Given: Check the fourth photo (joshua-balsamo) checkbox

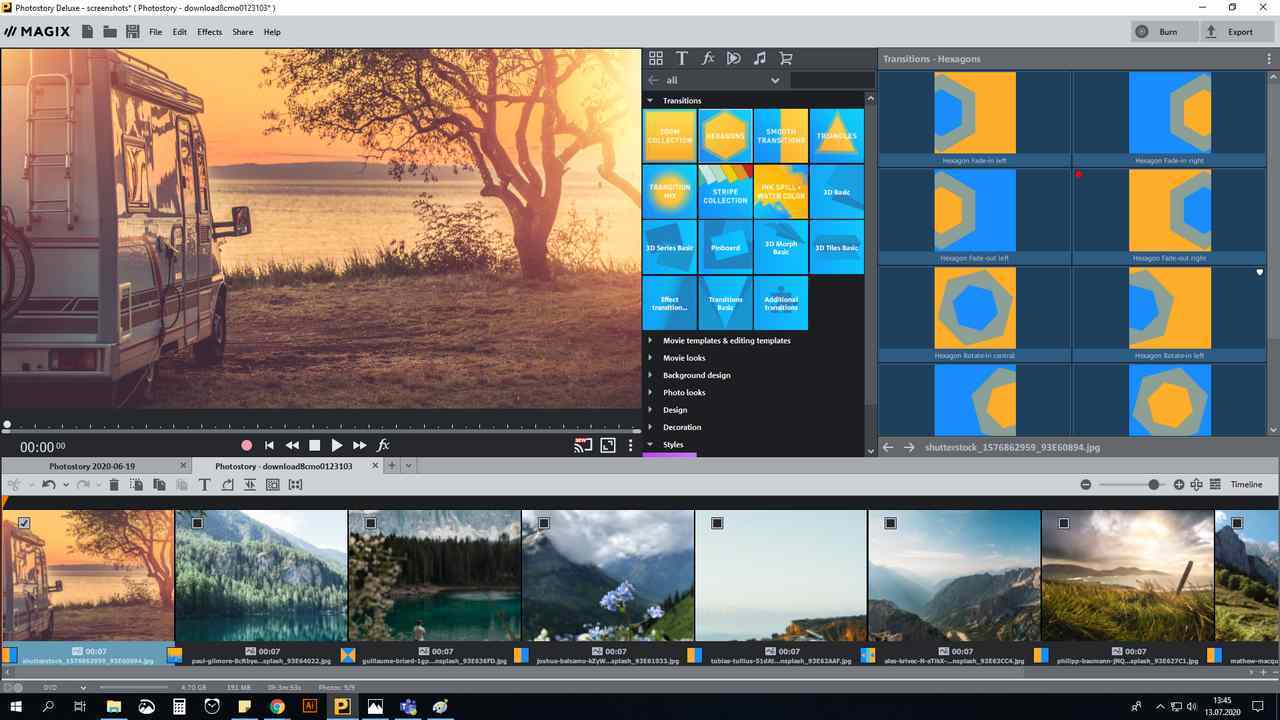Looking at the screenshot, I should pos(544,523).
